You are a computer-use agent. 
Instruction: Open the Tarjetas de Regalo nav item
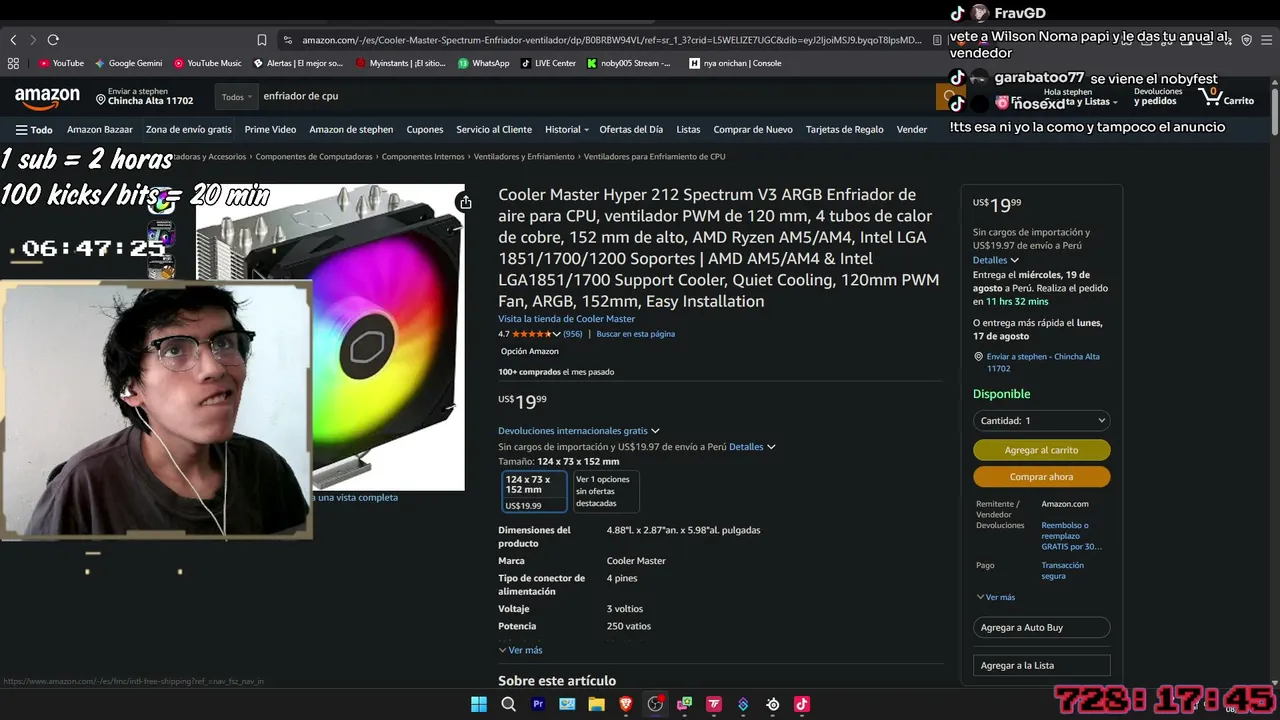(845, 129)
